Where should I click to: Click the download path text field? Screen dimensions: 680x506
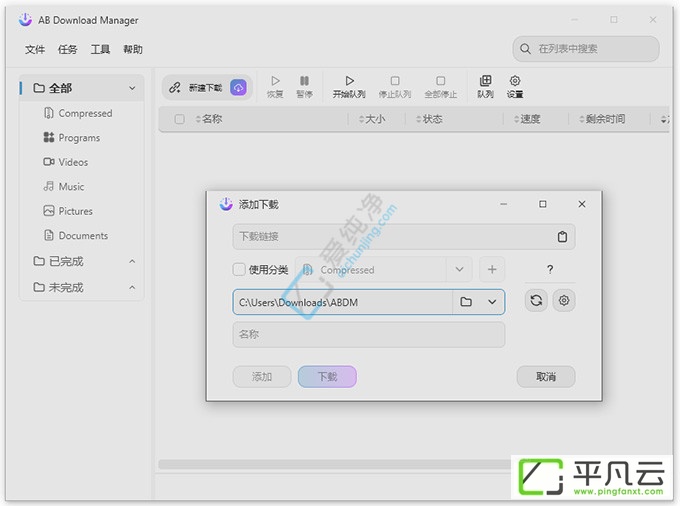tap(343, 302)
